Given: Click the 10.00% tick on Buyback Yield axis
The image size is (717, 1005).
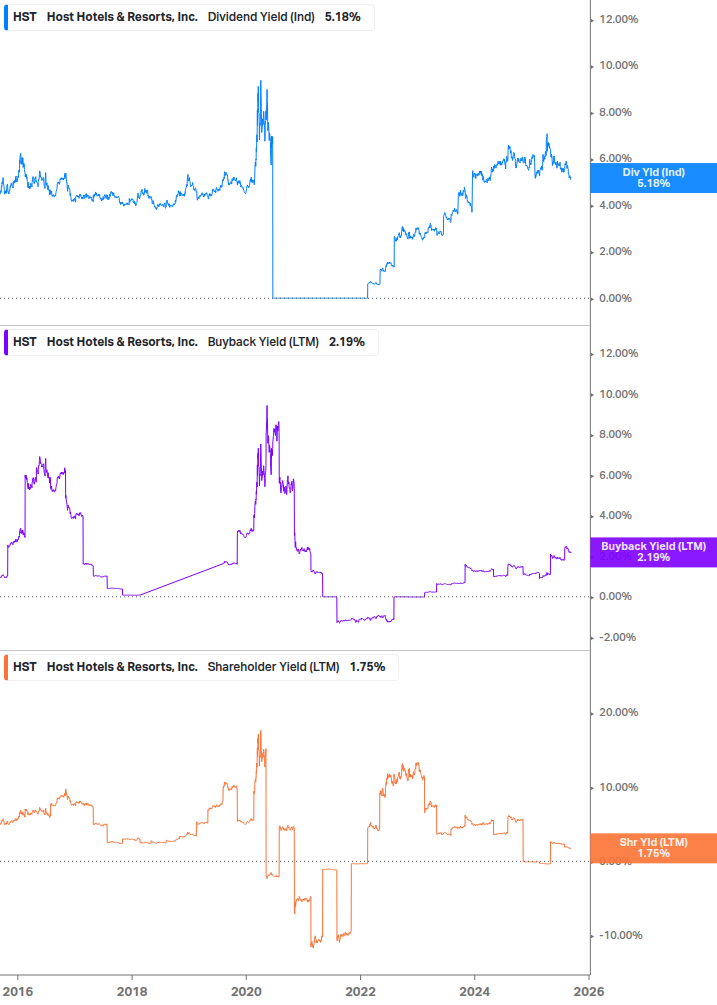Looking at the screenshot, I should [x=618, y=395].
